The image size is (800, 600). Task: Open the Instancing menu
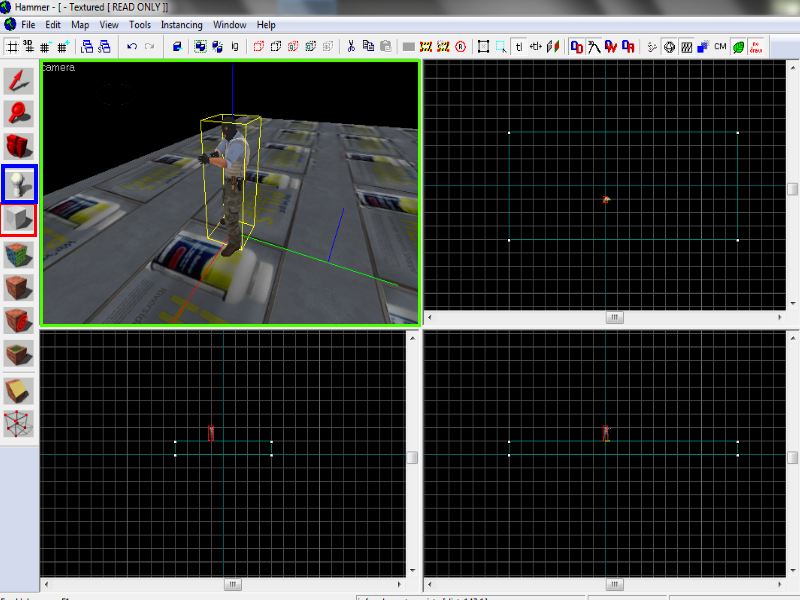click(x=181, y=24)
